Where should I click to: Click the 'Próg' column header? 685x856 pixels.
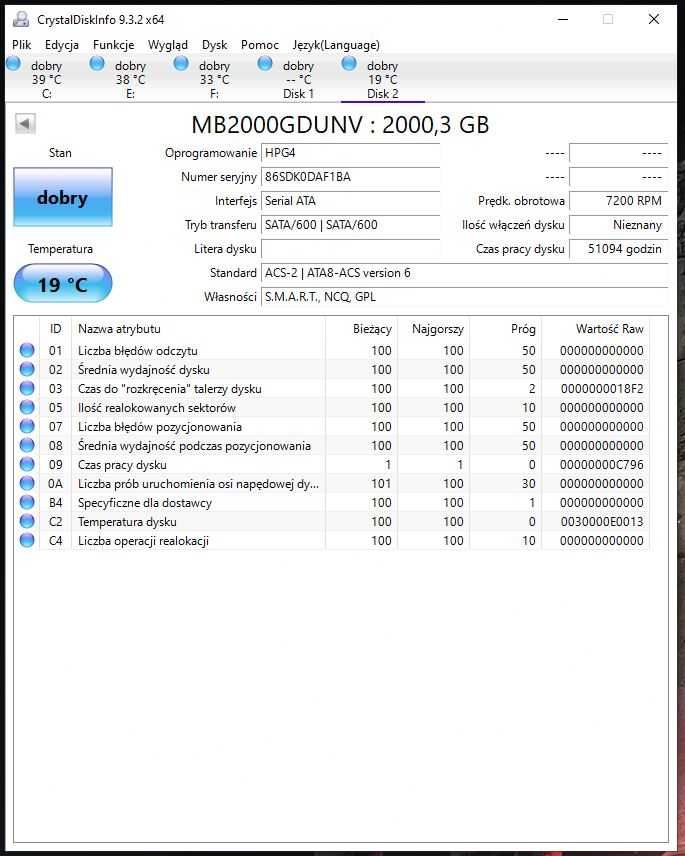(505, 329)
